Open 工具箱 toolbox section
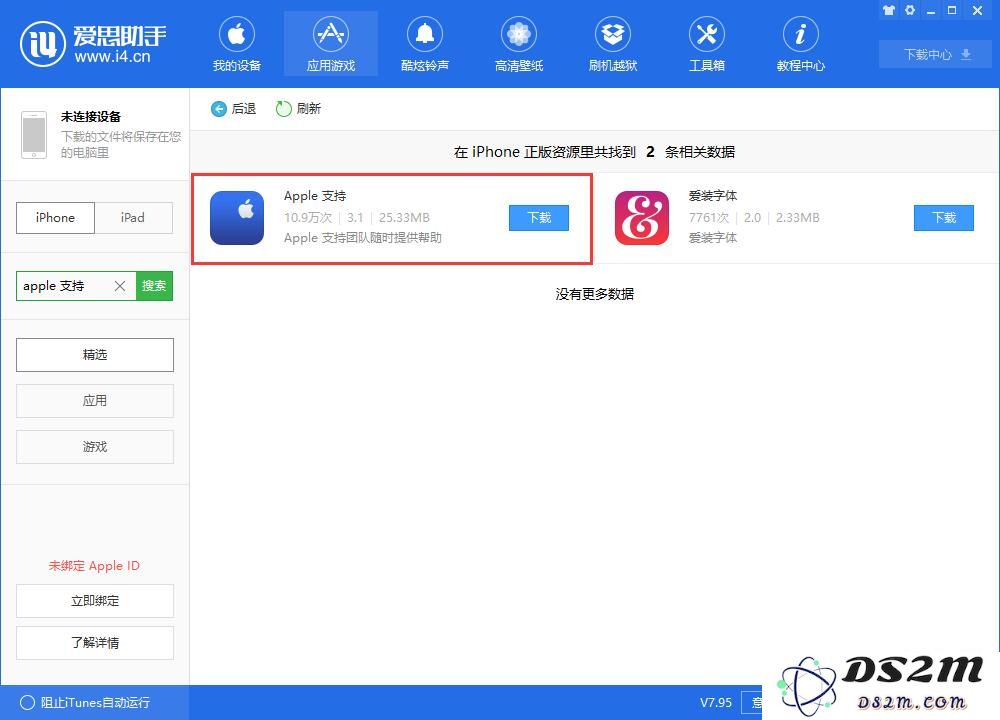Image resolution: width=1000 pixels, height=720 pixels. [707, 44]
